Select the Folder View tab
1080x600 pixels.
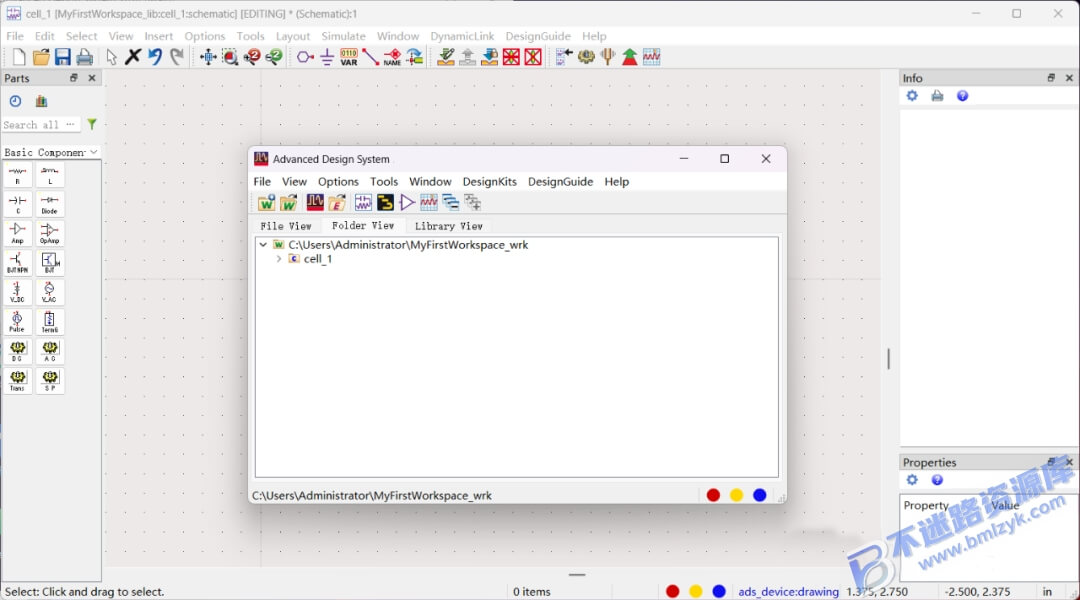(x=363, y=225)
